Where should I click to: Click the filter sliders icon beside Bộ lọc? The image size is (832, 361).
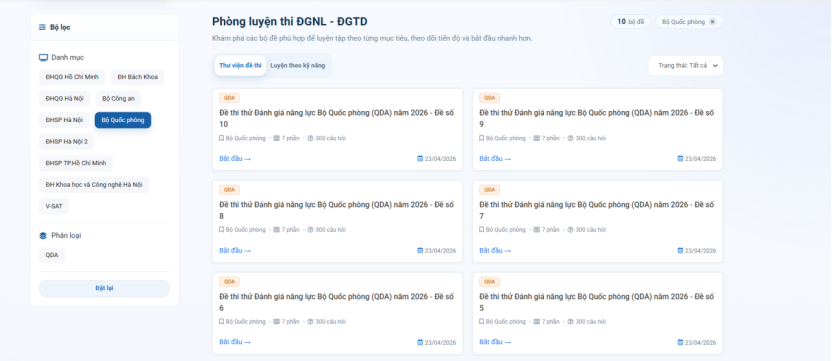click(x=42, y=27)
